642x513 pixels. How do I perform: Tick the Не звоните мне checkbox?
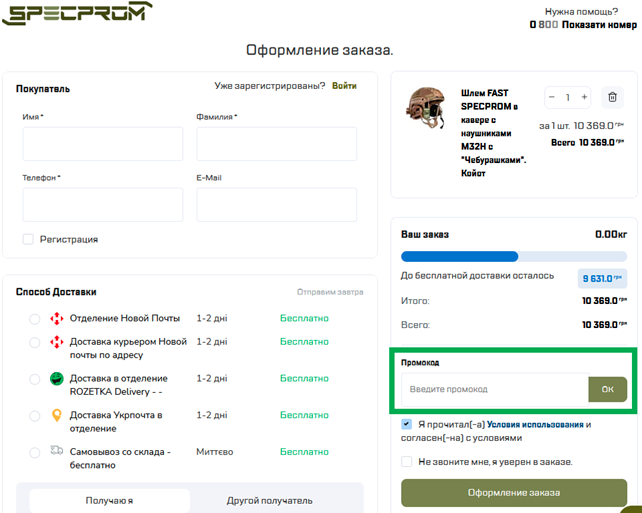[406, 461]
